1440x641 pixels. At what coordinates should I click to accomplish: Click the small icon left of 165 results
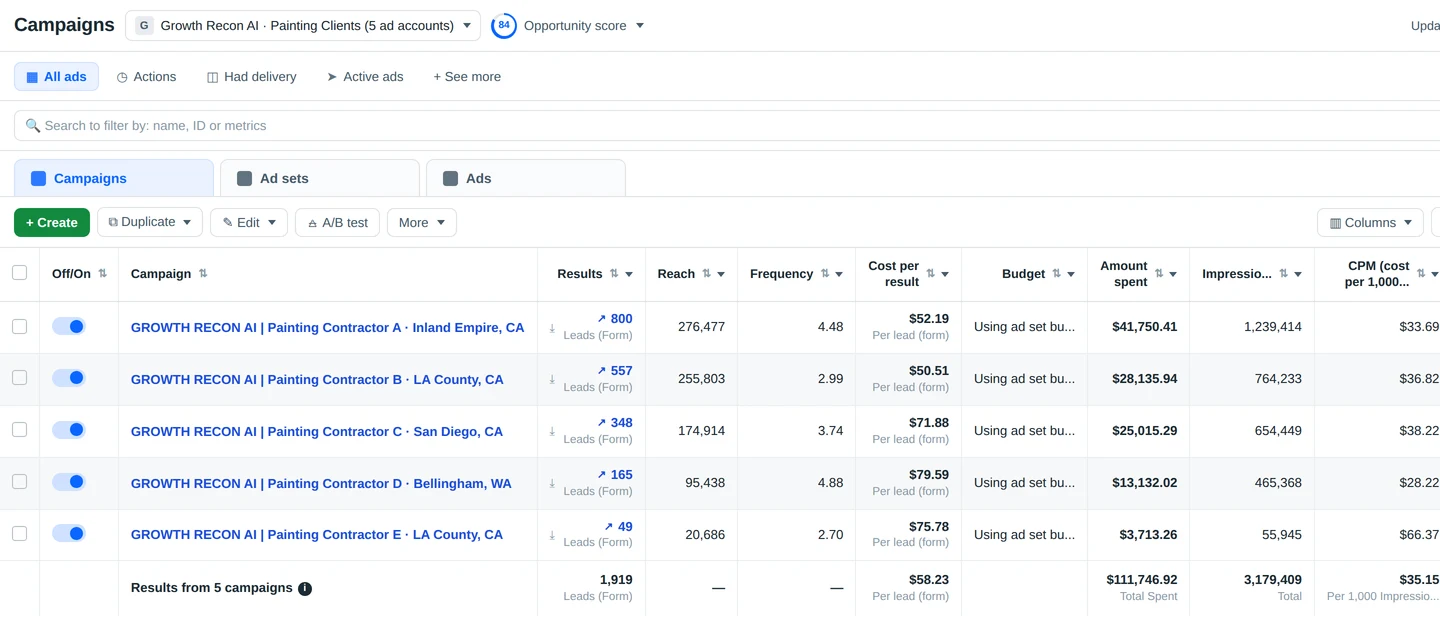pos(552,484)
